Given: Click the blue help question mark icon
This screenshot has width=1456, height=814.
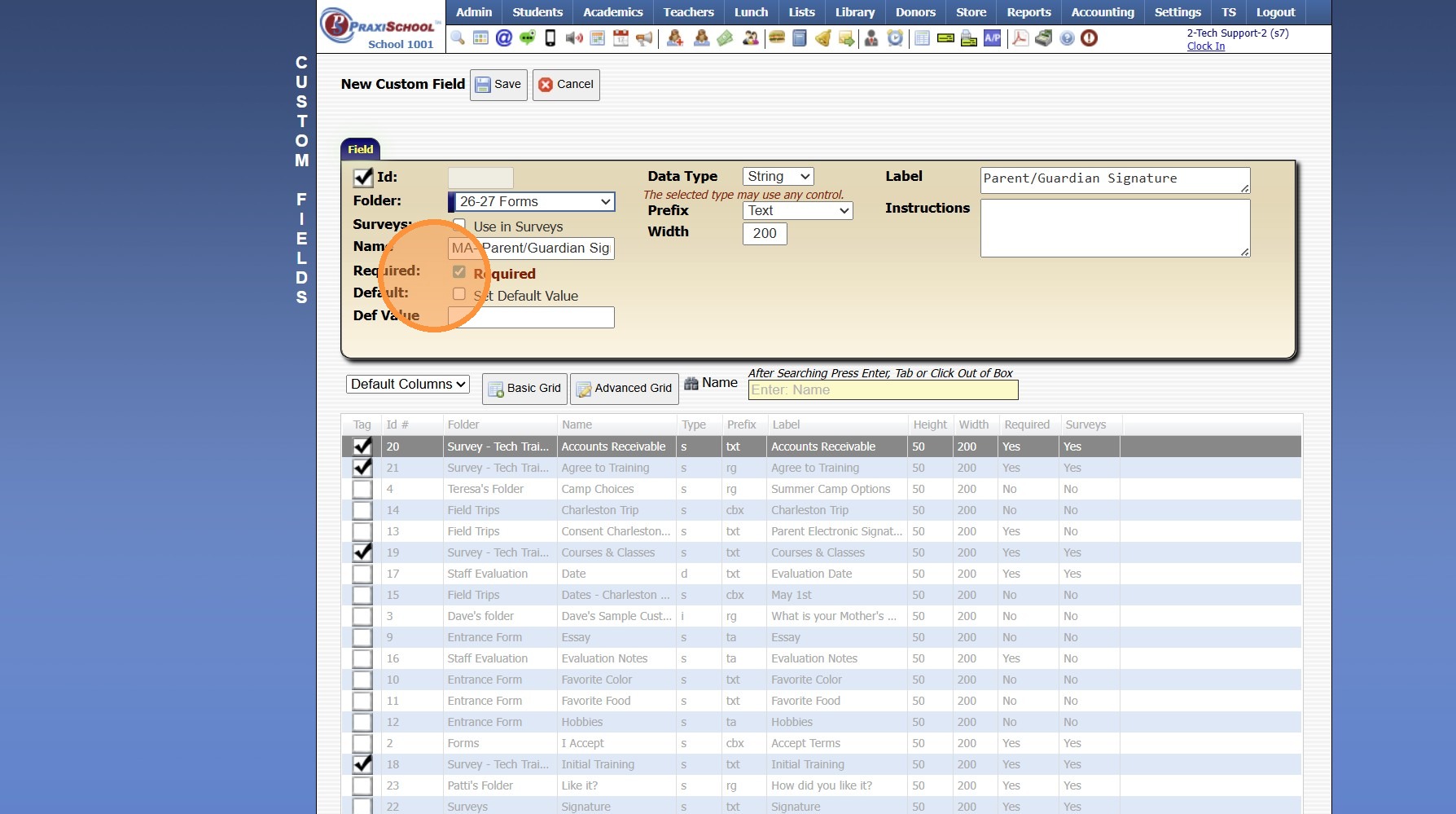Looking at the screenshot, I should pyautogui.click(x=1067, y=38).
